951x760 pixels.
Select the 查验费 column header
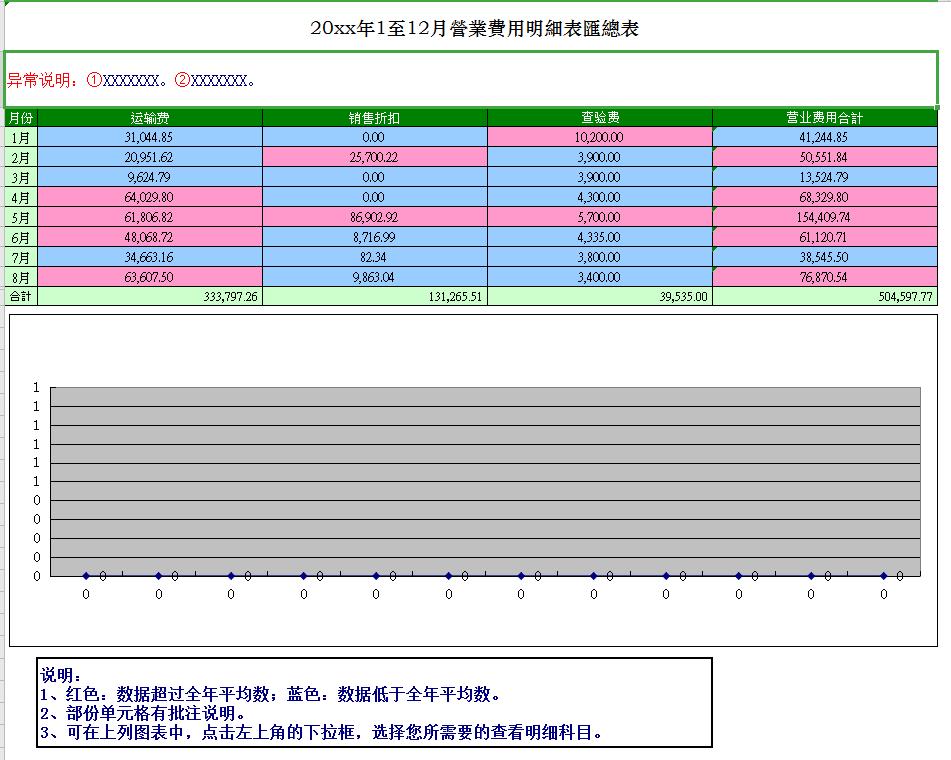click(x=598, y=117)
